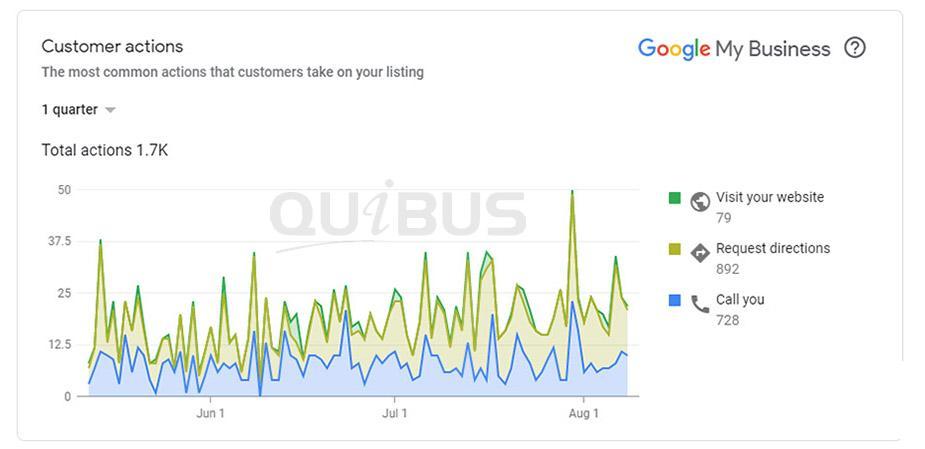This screenshot has width=925, height=449.
Task: Click the green Visit your website swatch
Action: 675,198
